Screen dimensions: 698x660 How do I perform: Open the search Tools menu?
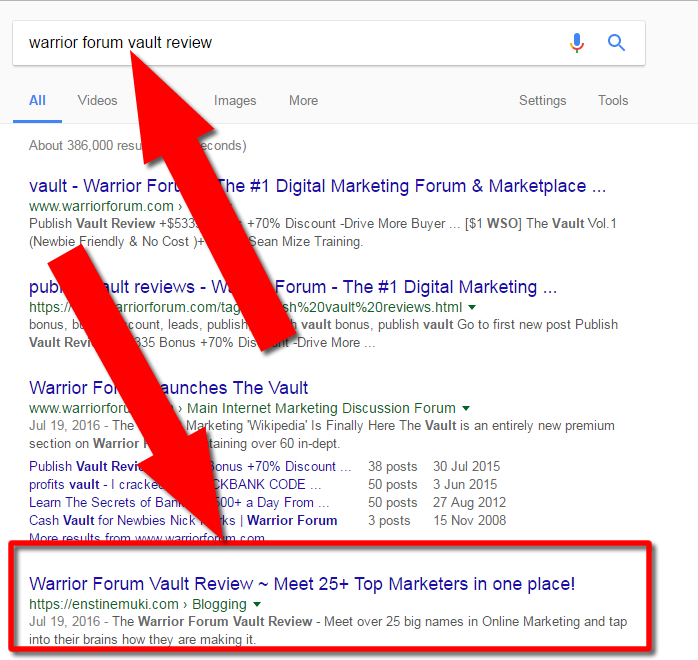point(613,101)
